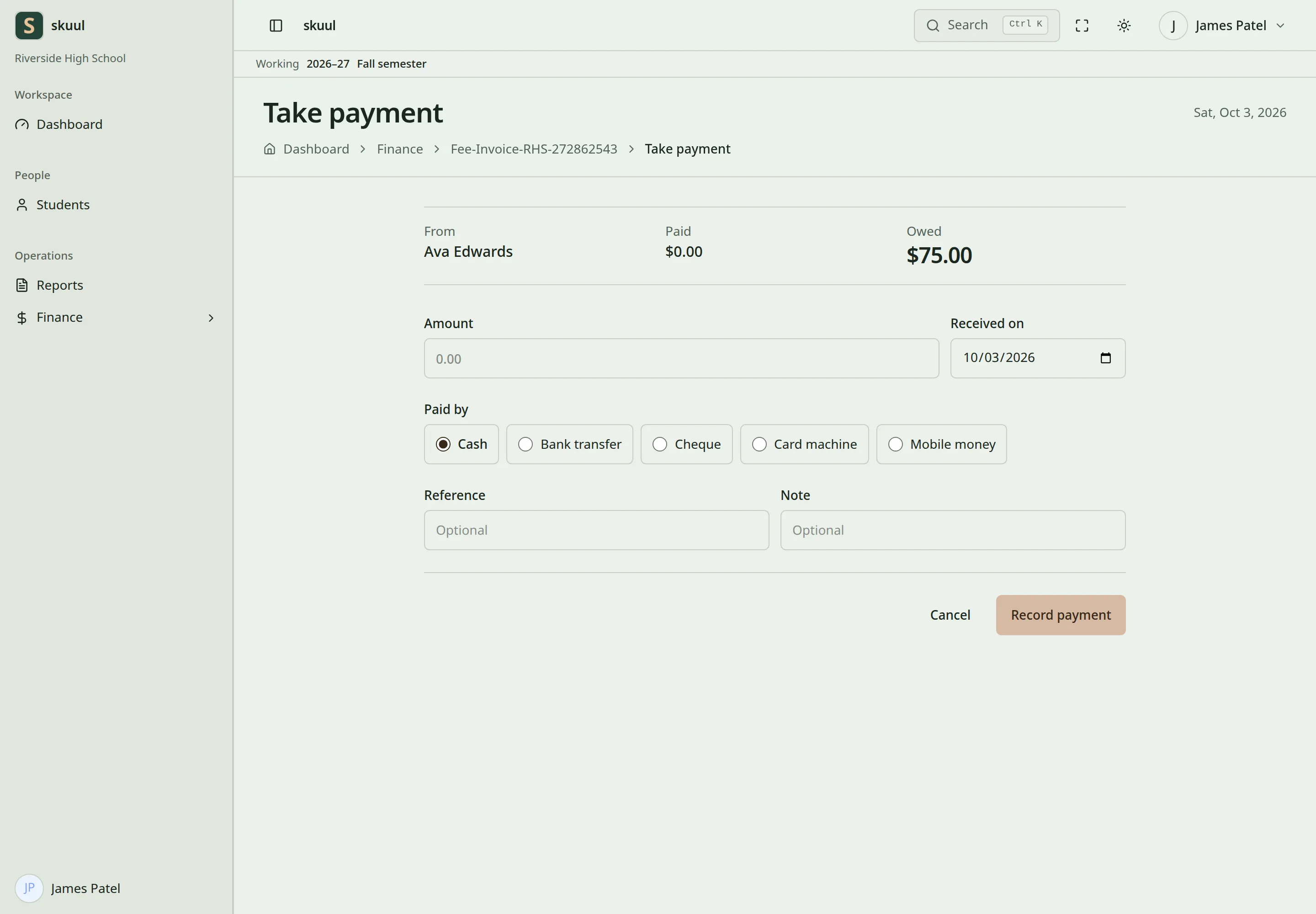Go to Finance breadcrumb link
1316x914 pixels.
(x=400, y=149)
